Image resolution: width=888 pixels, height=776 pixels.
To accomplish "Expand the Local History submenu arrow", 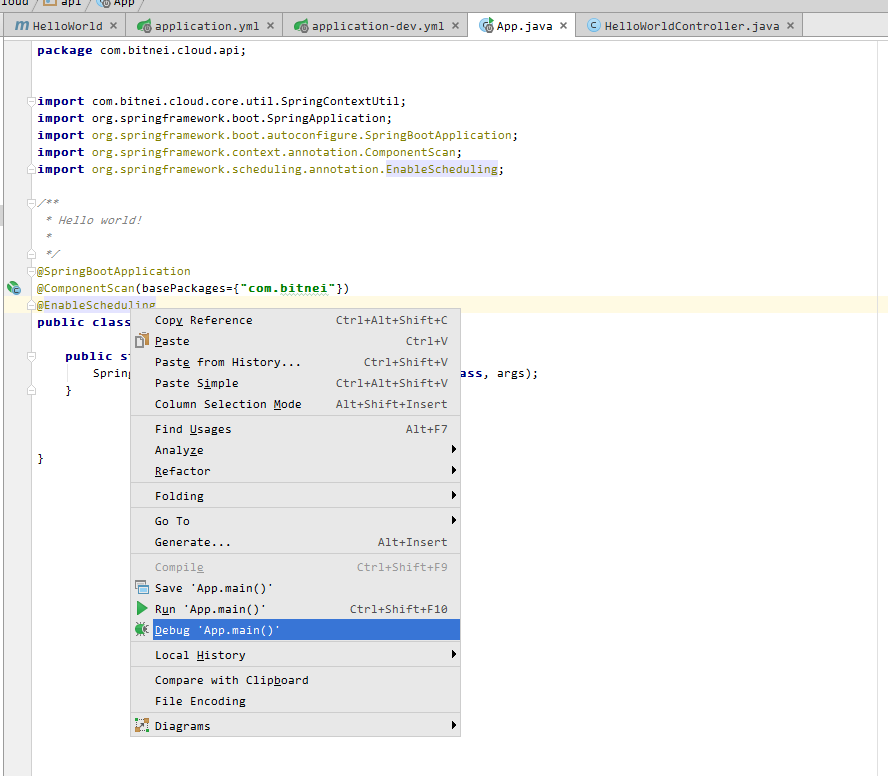I will pyautogui.click(x=454, y=654).
